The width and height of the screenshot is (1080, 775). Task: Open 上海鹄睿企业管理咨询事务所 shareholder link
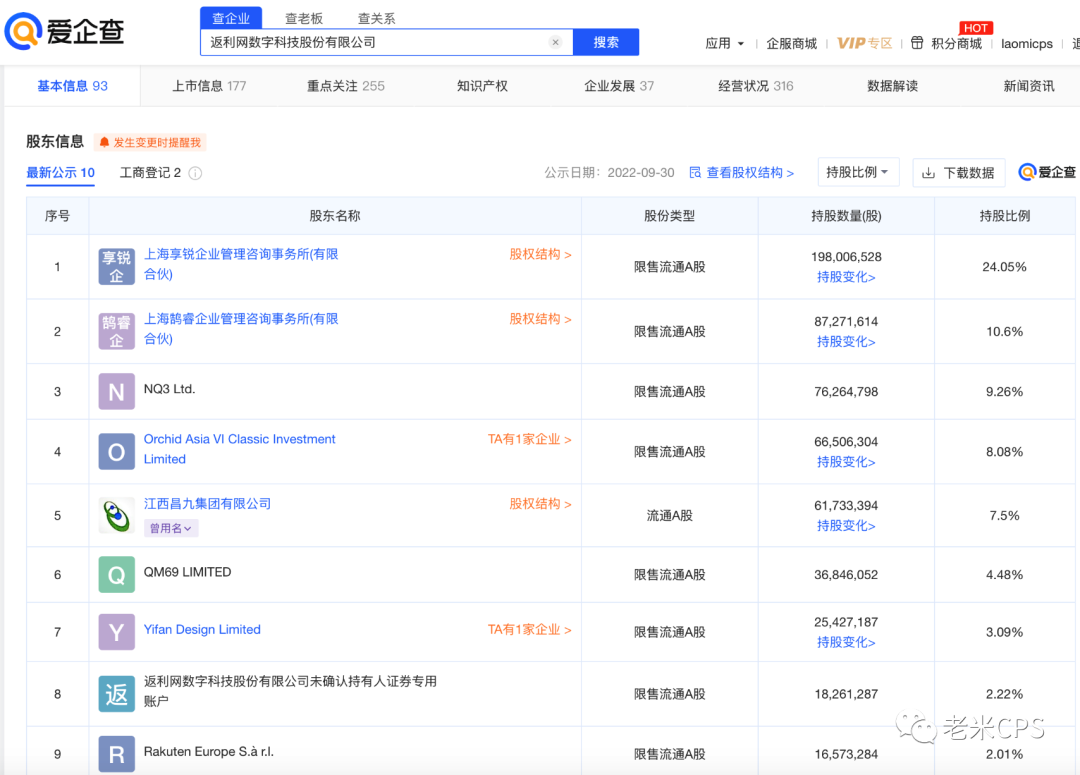tap(241, 329)
